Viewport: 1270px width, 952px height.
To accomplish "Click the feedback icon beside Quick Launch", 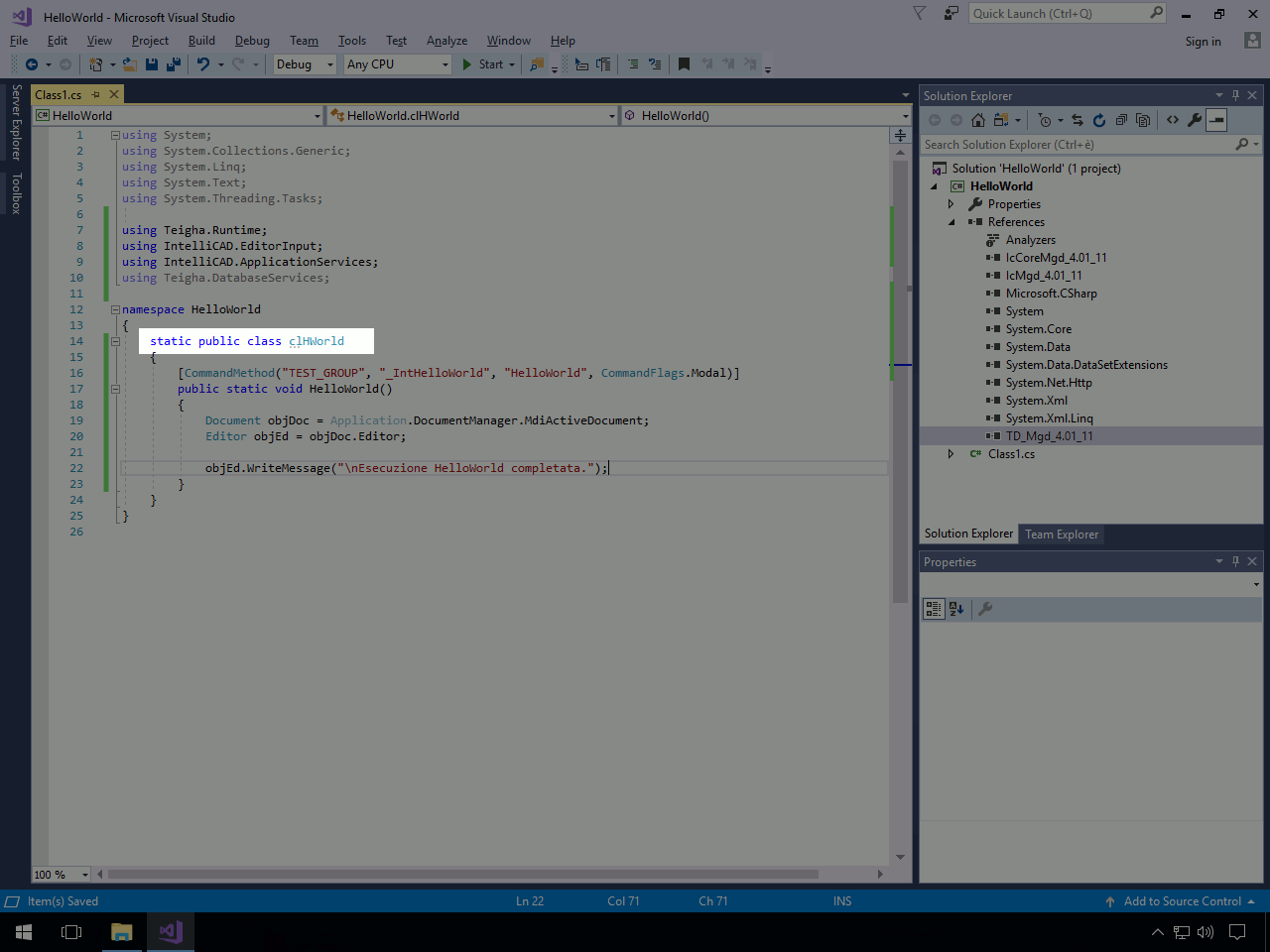I will [x=952, y=13].
